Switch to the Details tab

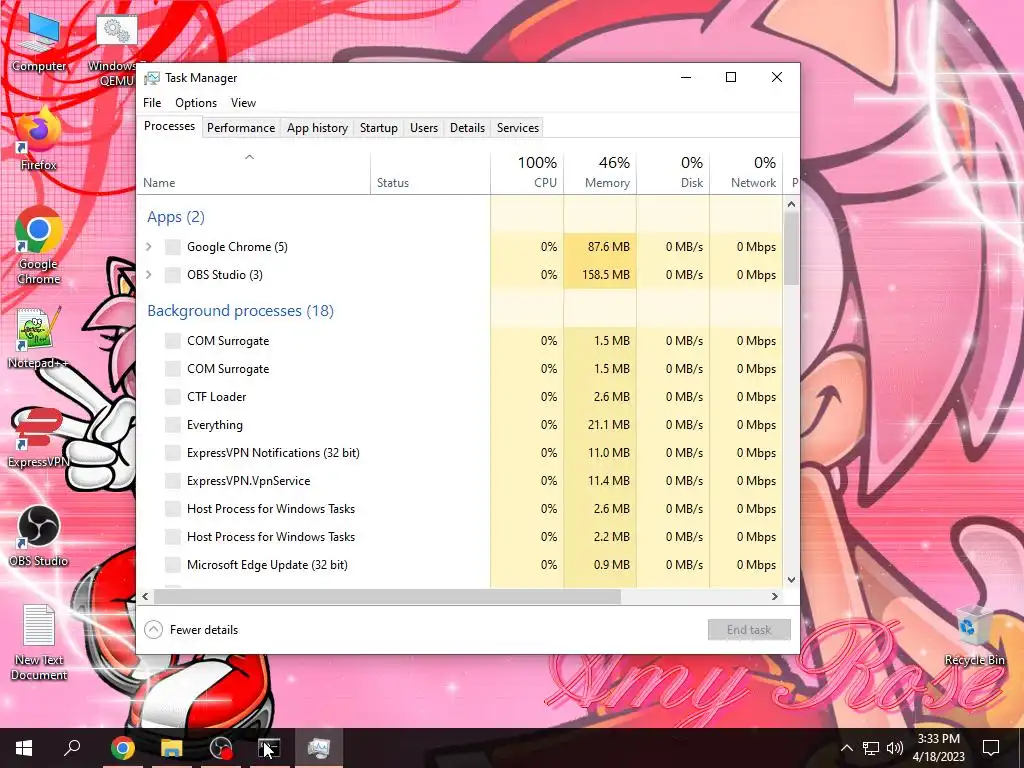(468, 128)
